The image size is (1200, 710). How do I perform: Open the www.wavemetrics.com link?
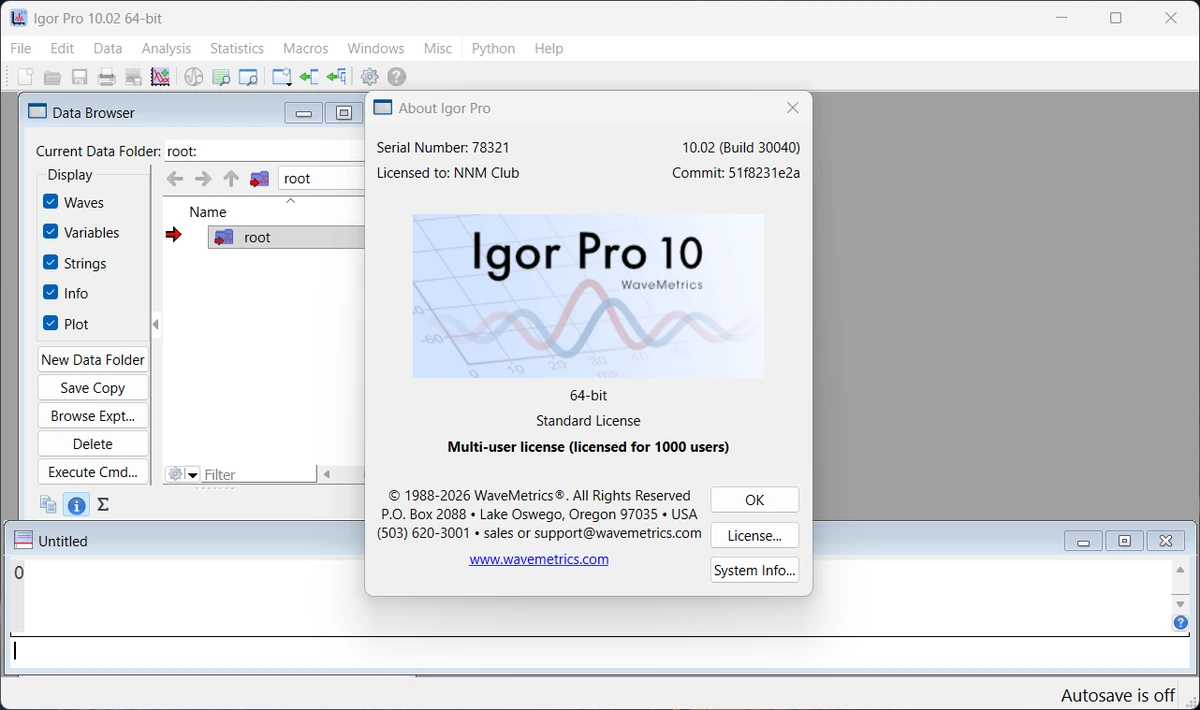point(539,559)
